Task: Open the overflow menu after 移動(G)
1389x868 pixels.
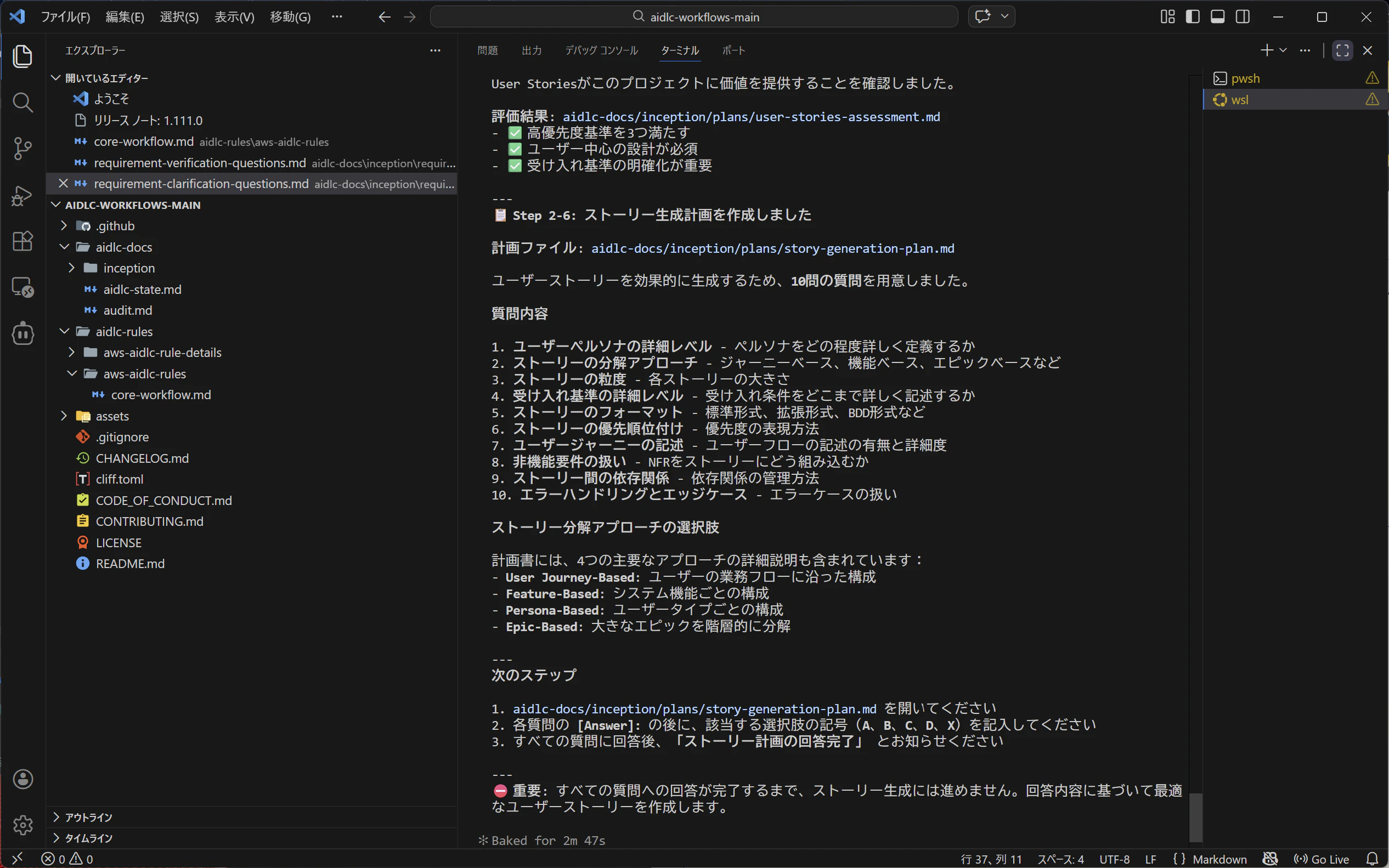Action: coord(336,16)
